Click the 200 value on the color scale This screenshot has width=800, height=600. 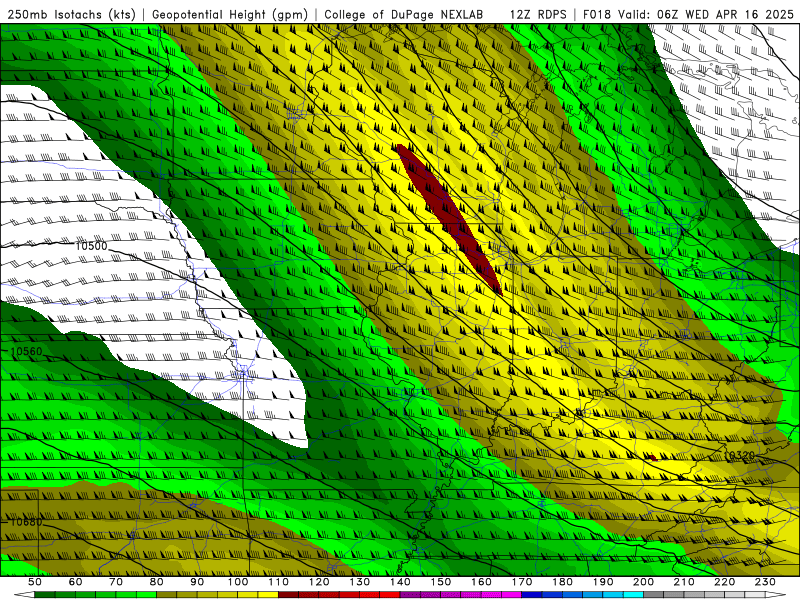(x=644, y=582)
